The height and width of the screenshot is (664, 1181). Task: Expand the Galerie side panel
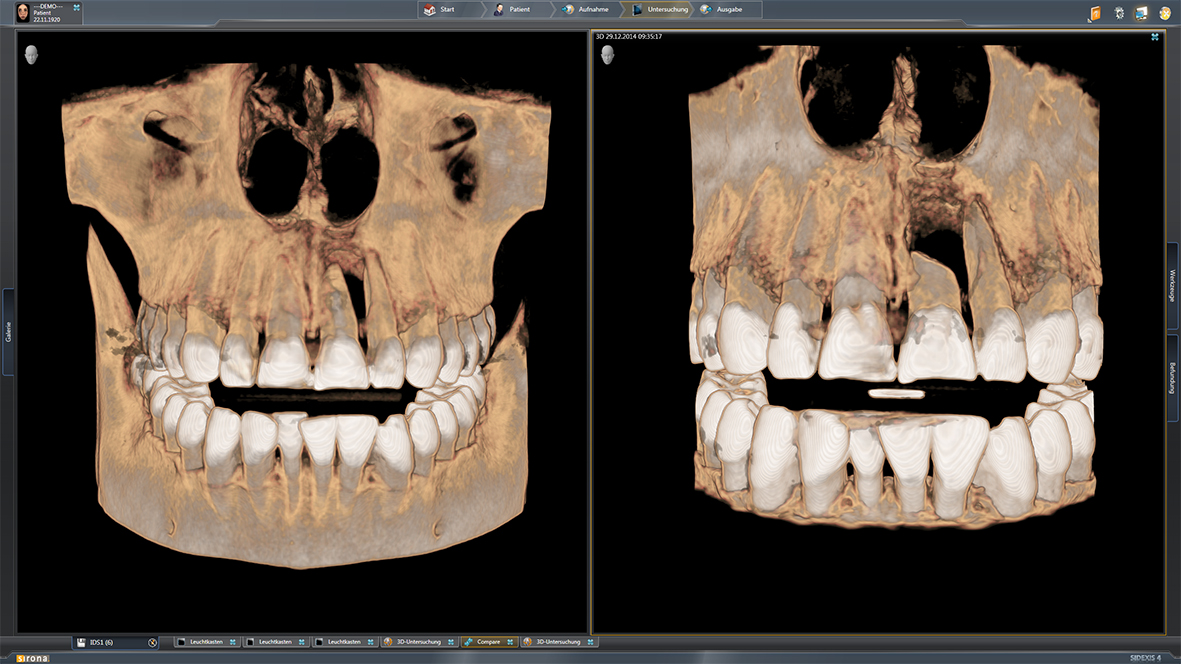8,332
